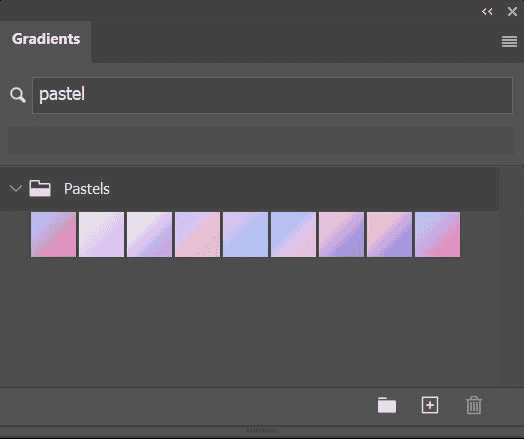Image resolution: width=524 pixels, height=439 pixels.
Task: Open the Gradients panel menu
Action: 509,42
